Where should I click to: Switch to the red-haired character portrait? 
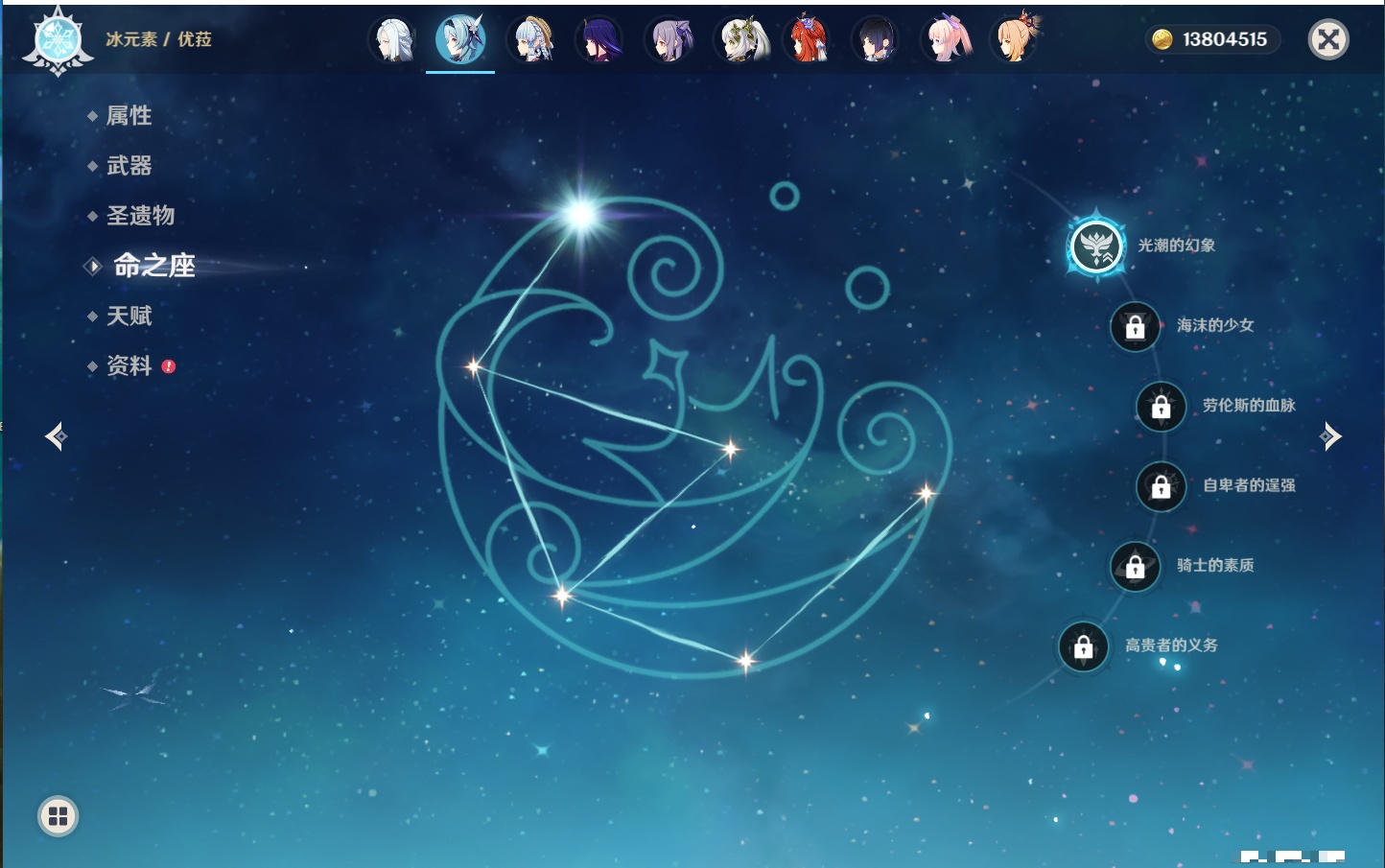click(x=808, y=40)
